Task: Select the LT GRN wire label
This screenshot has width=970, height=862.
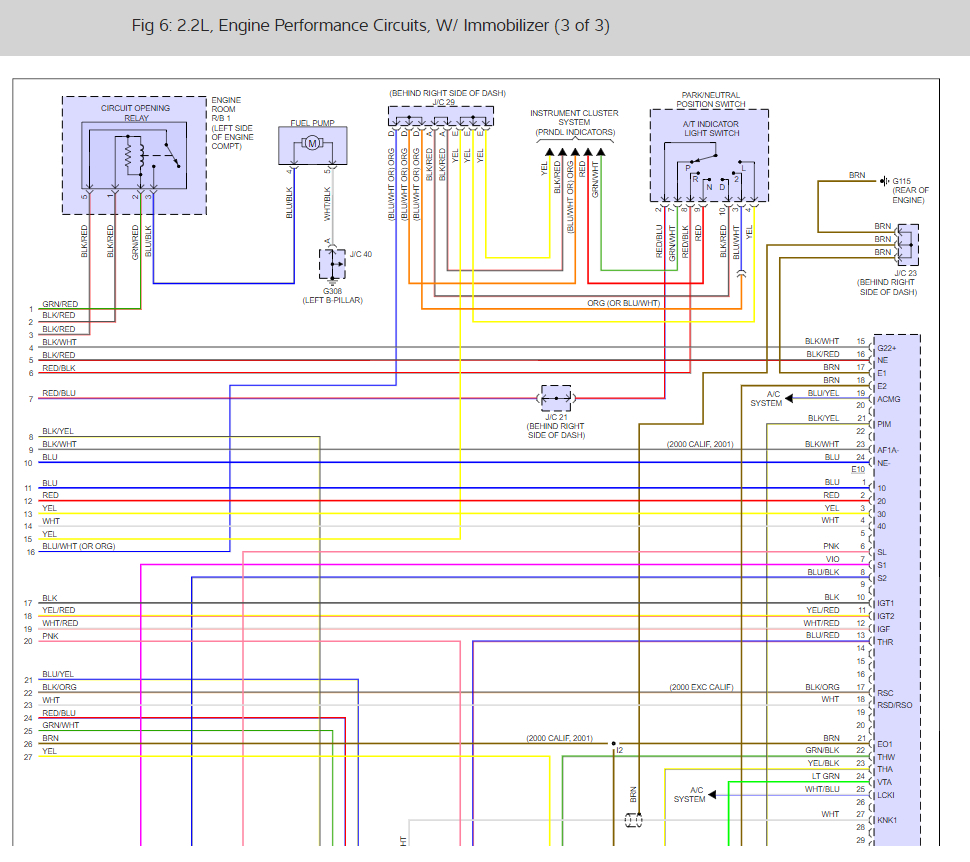Action: click(826, 776)
